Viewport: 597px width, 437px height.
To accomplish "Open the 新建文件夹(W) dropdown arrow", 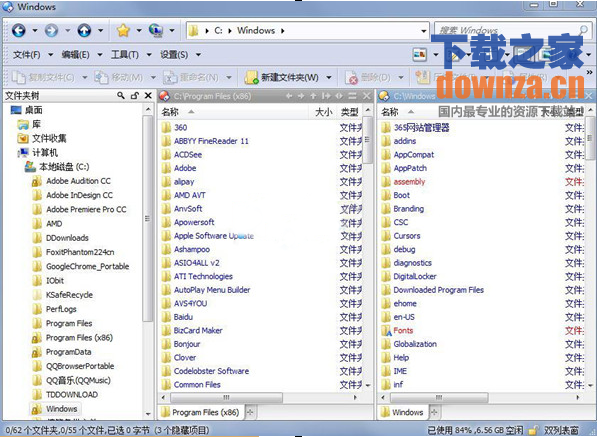I will coord(329,77).
